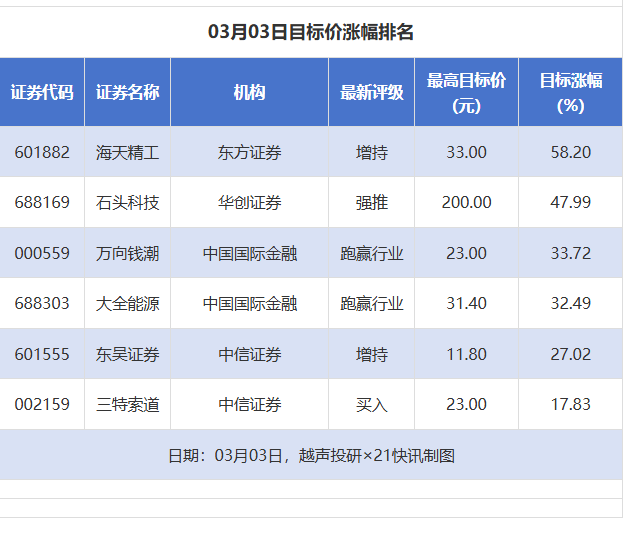Click the 证券代码 column header

pos(42,92)
